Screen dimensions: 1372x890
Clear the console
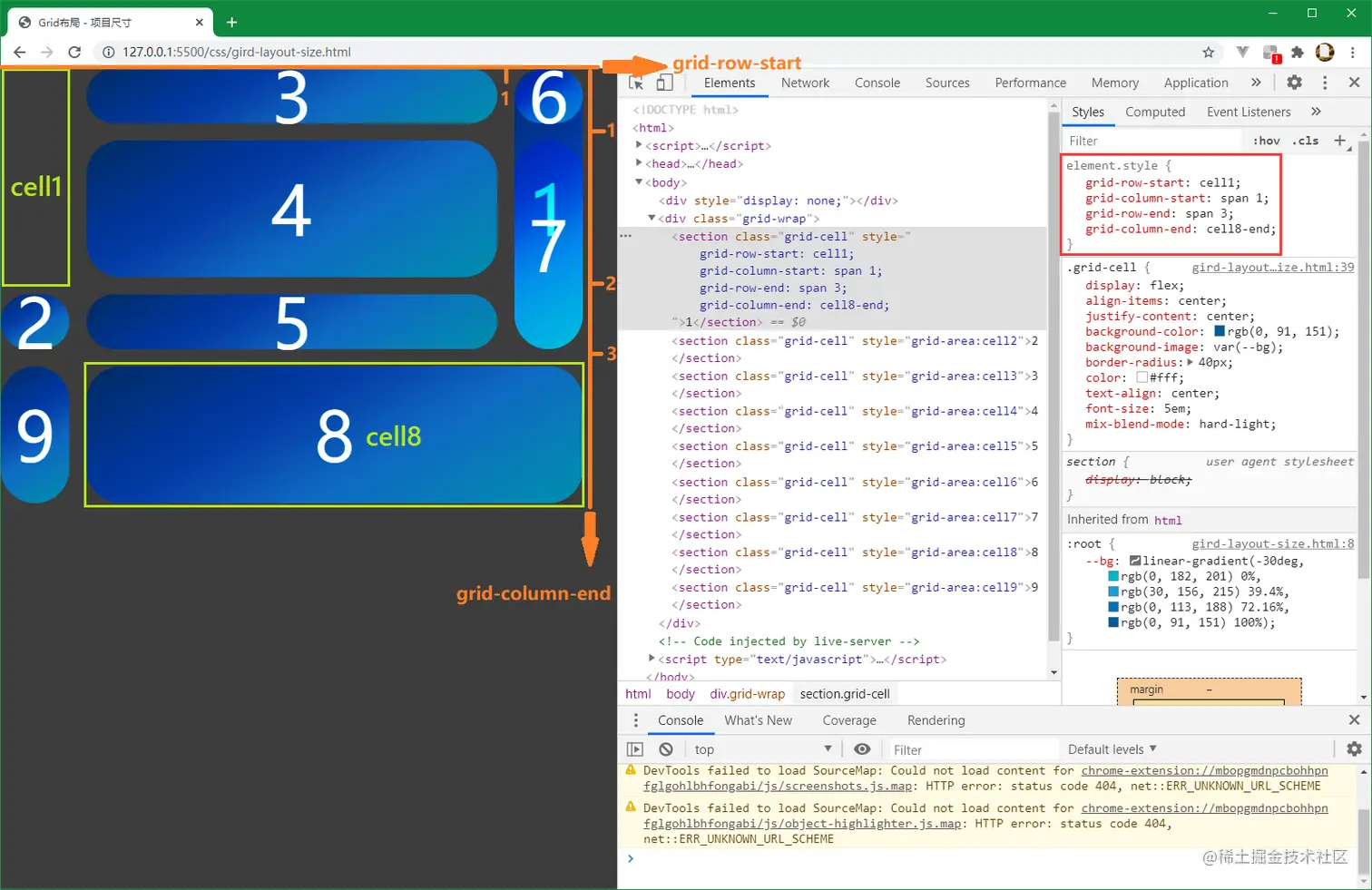pyautogui.click(x=666, y=749)
